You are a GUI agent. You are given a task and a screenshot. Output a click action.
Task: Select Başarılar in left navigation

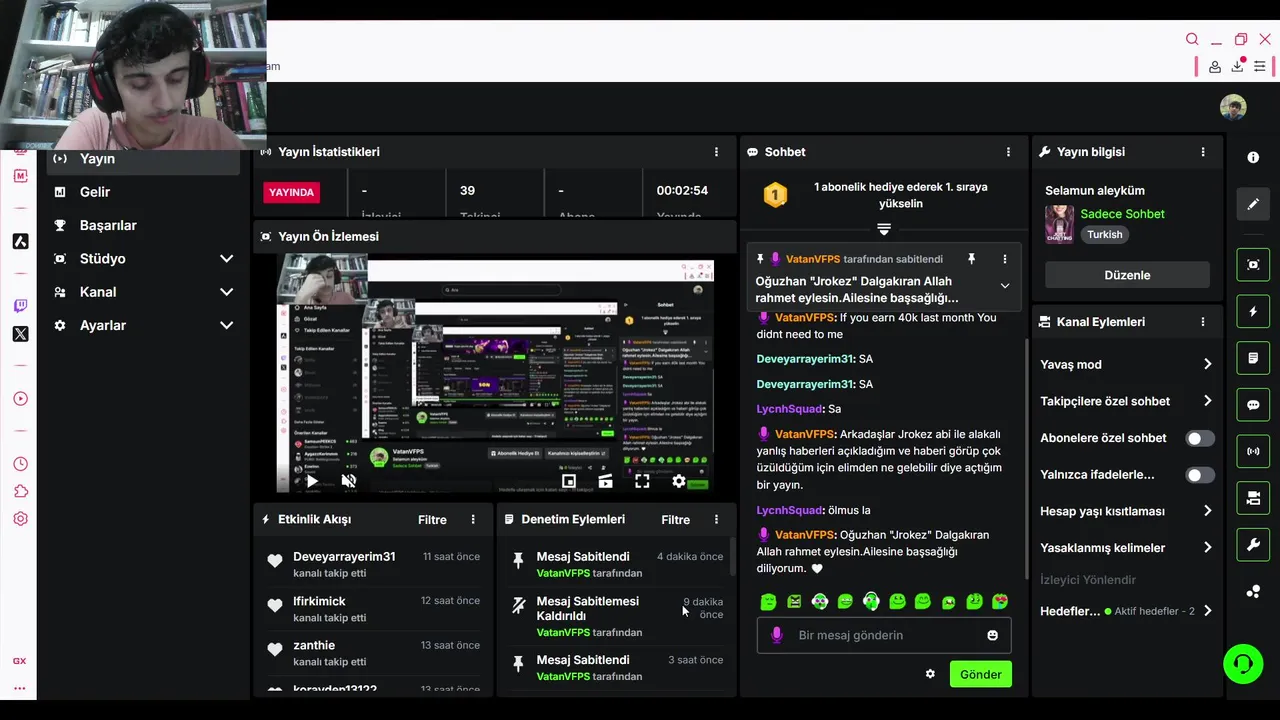coord(143,225)
